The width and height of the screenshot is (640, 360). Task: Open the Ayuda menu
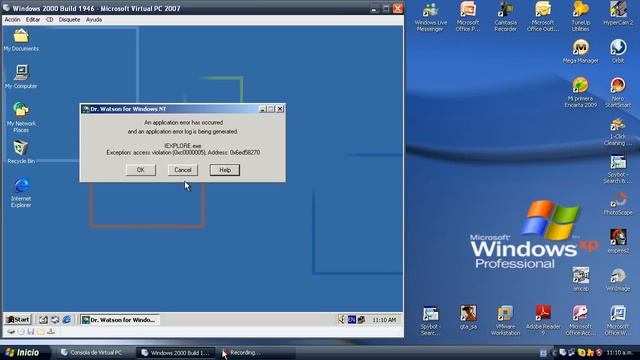click(x=94, y=20)
